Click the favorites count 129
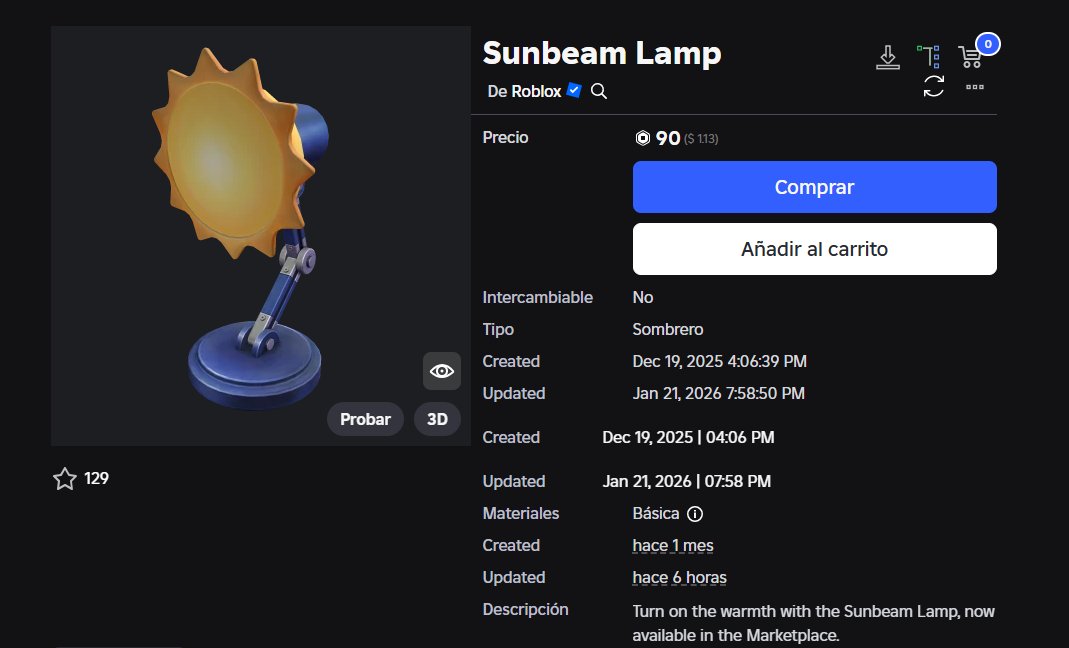1069x648 pixels. click(96, 479)
